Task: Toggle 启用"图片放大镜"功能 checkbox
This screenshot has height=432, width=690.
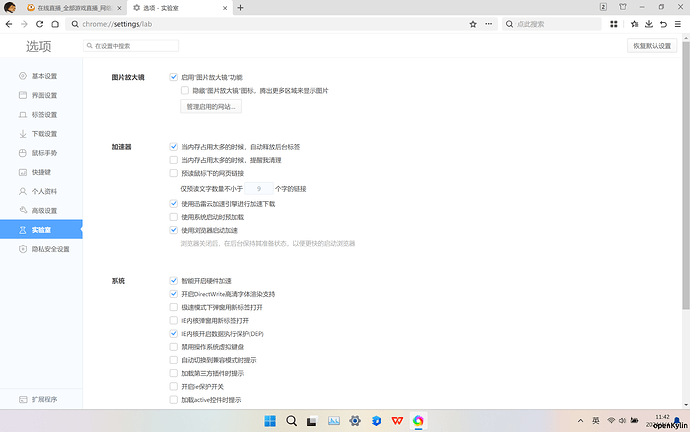Action: [x=174, y=77]
